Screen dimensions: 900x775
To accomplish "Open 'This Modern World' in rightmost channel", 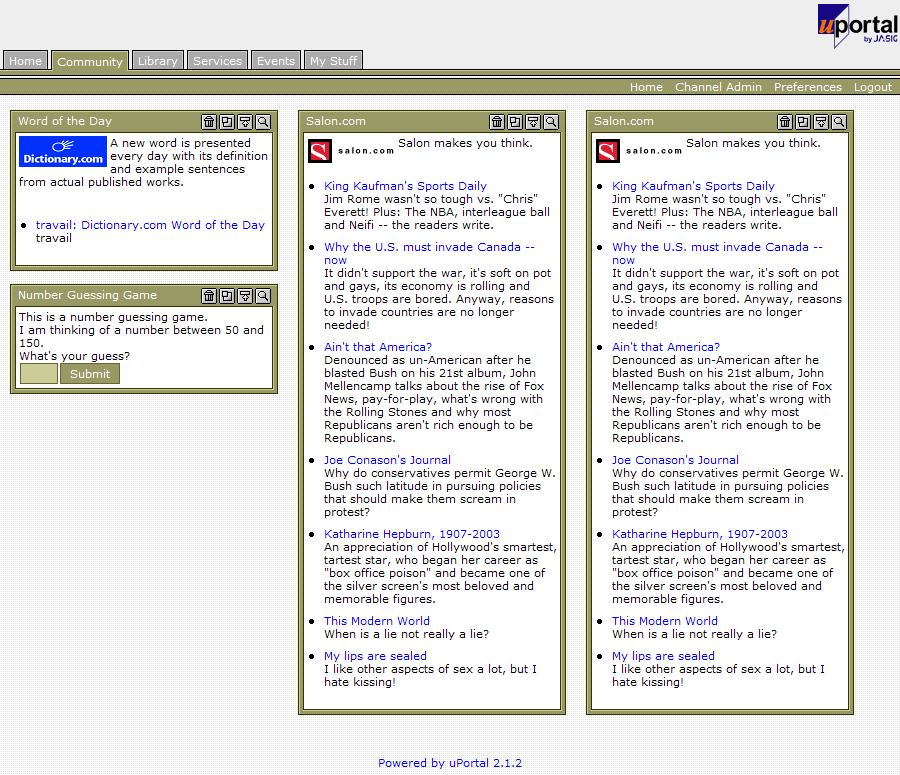I will (665, 621).
